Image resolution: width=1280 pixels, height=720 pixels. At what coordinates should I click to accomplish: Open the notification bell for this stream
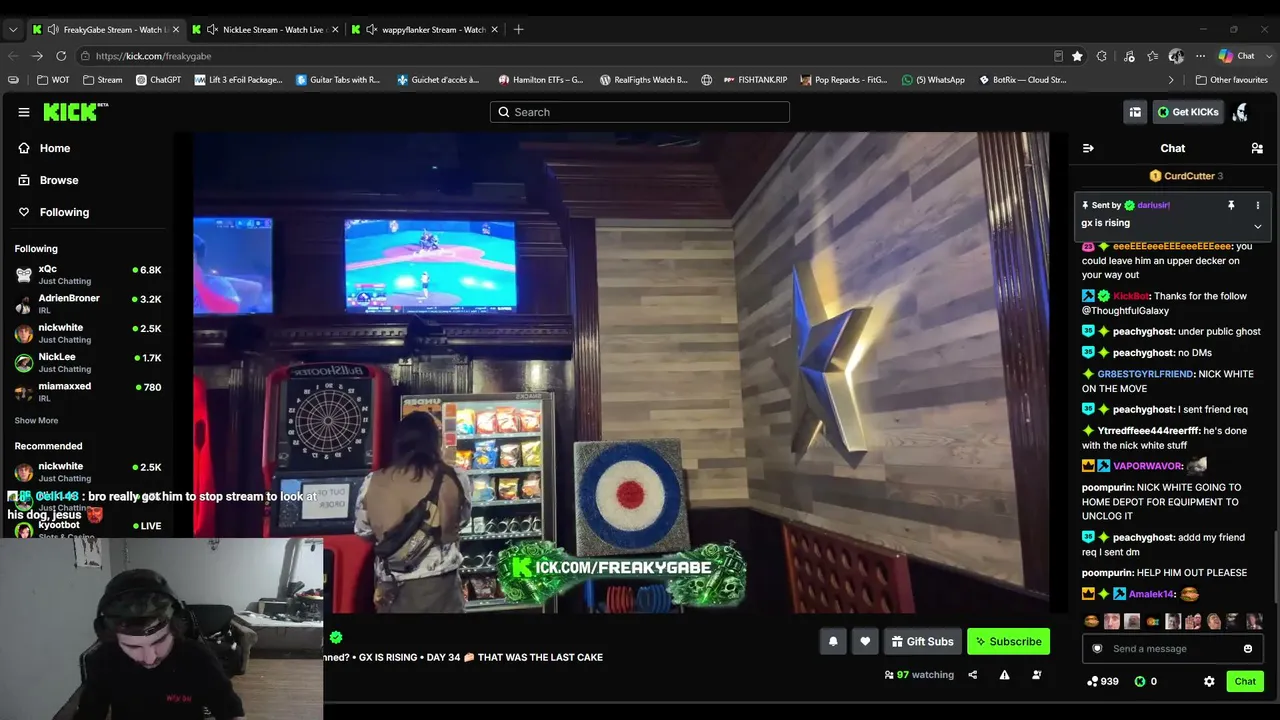pos(833,642)
